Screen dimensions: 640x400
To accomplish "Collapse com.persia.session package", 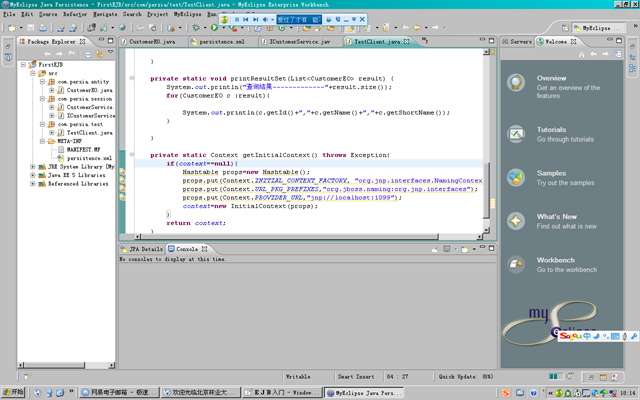I will [42, 99].
